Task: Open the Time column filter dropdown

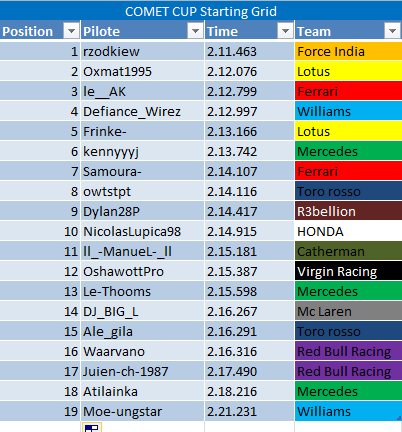Action: (285, 31)
